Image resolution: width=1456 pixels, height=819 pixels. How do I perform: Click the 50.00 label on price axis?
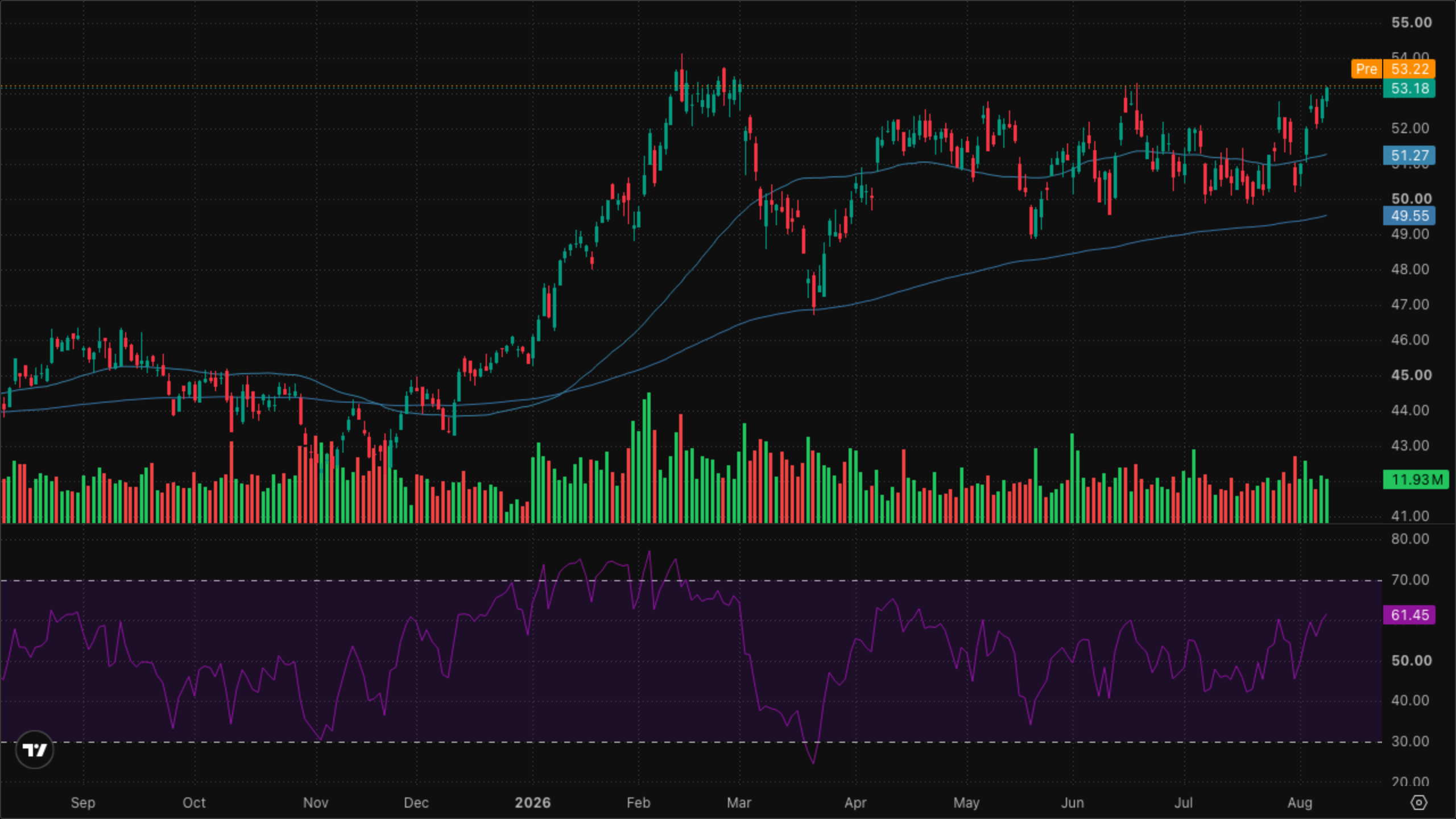pos(1412,198)
